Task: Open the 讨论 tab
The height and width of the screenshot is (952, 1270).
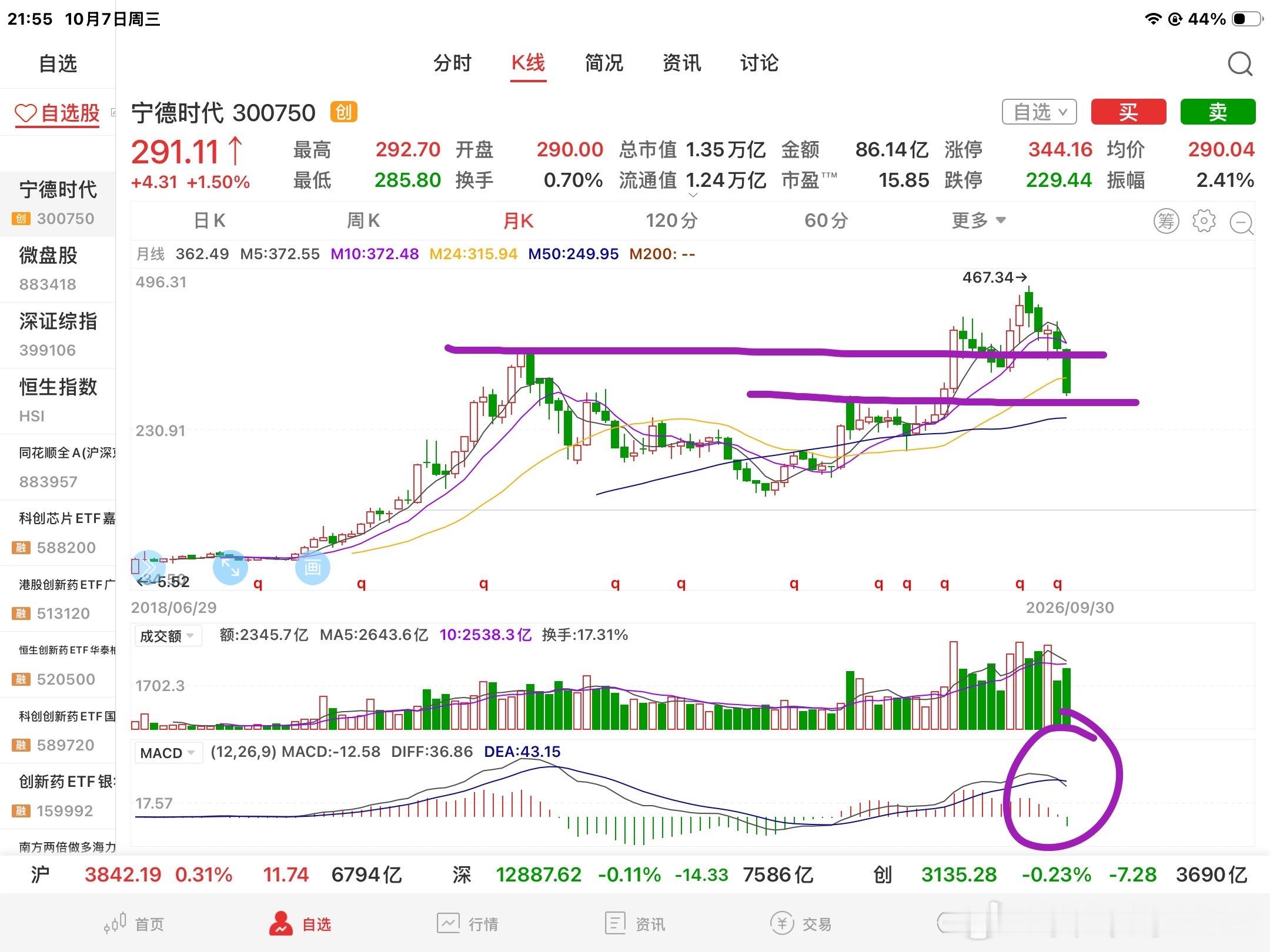Action: click(x=759, y=62)
